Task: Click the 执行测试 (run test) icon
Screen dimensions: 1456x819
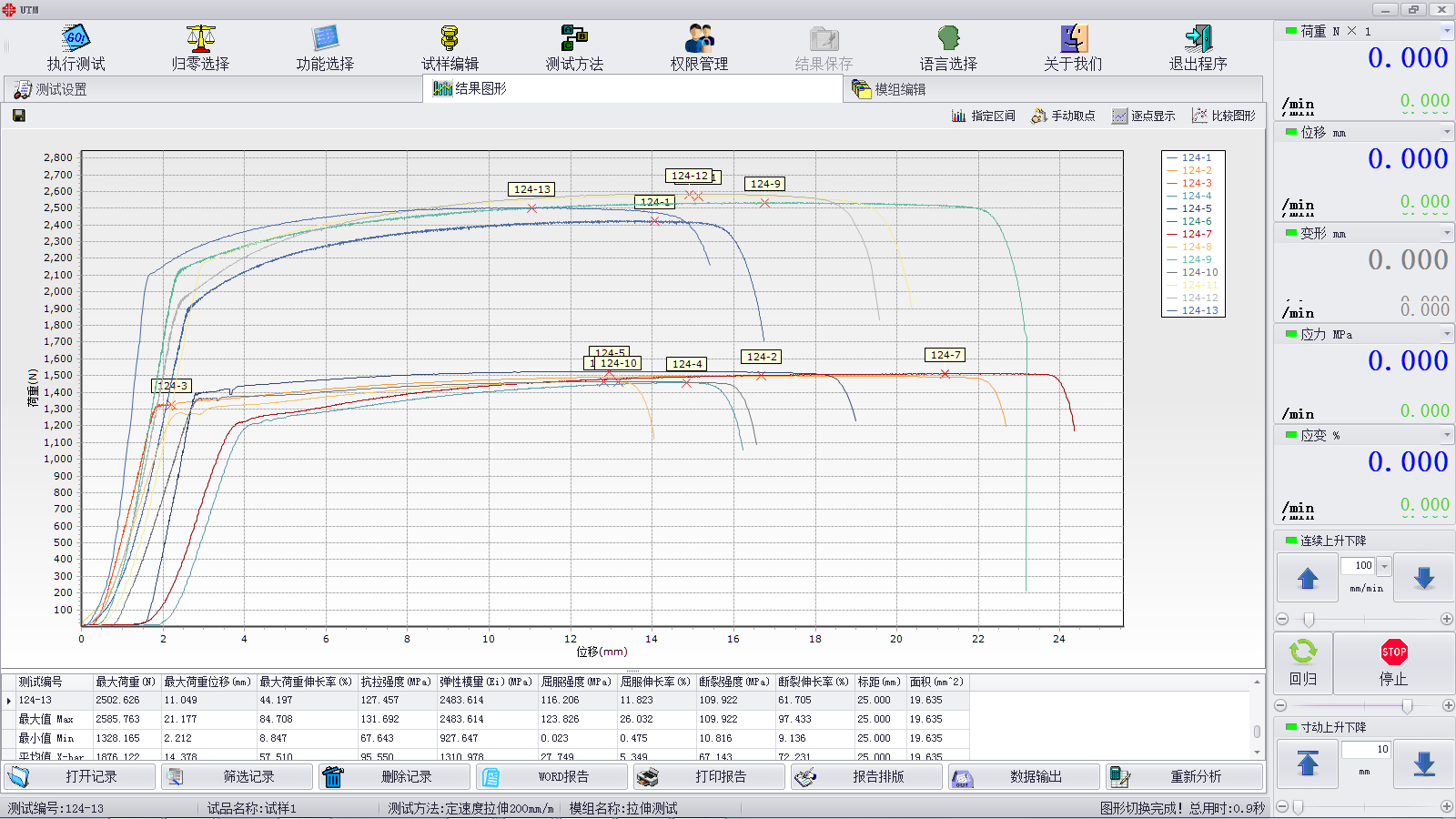Action: click(x=76, y=39)
